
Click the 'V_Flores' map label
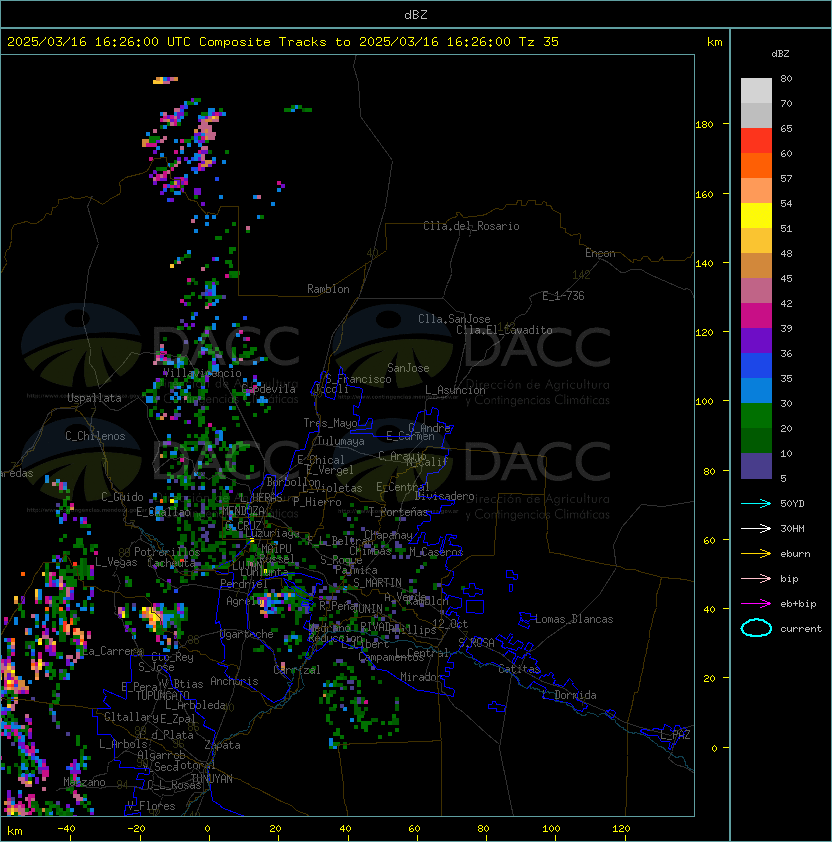[151, 806]
